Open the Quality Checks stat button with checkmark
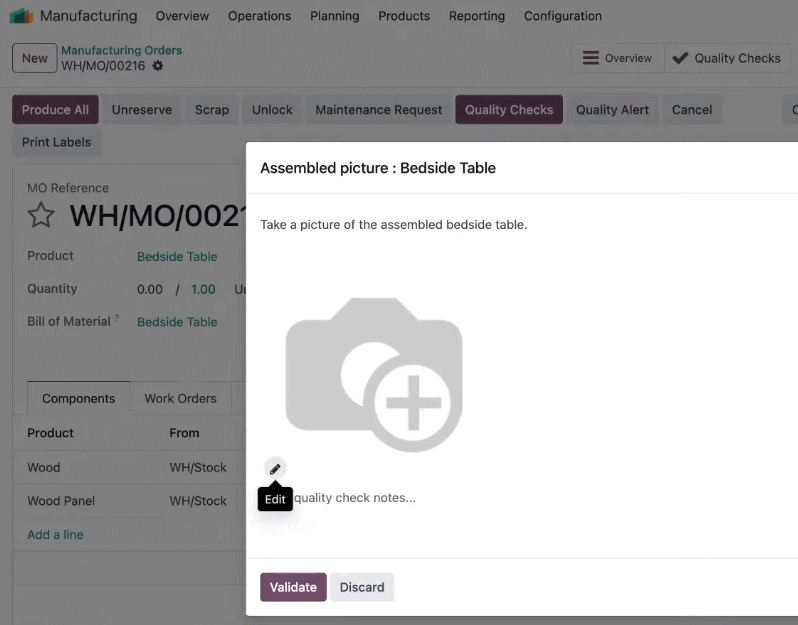This screenshot has height=625, width=798. click(x=727, y=58)
